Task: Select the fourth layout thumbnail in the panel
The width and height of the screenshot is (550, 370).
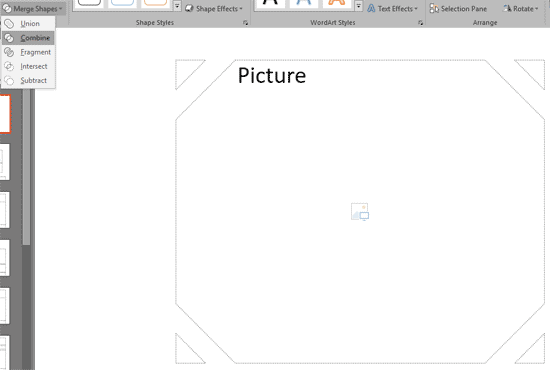Action: pyautogui.click(x=5, y=258)
